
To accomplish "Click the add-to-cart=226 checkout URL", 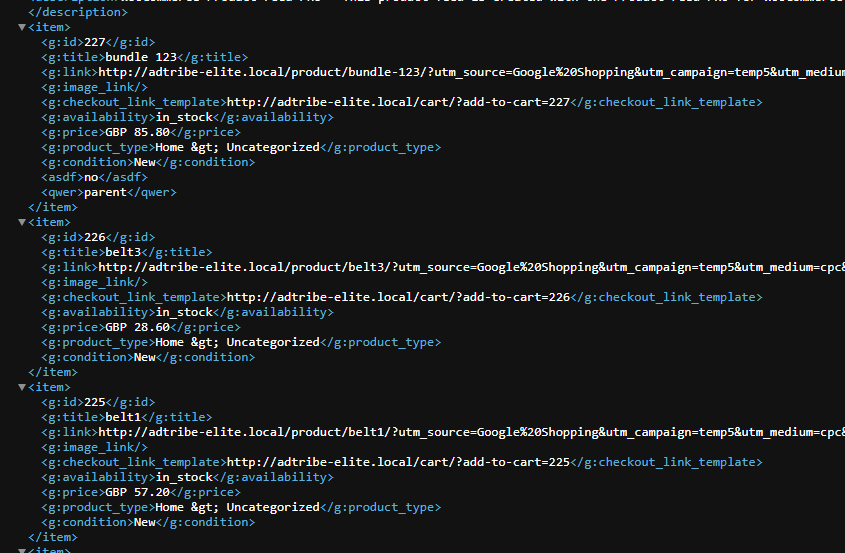I will pyautogui.click(x=398, y=298).
